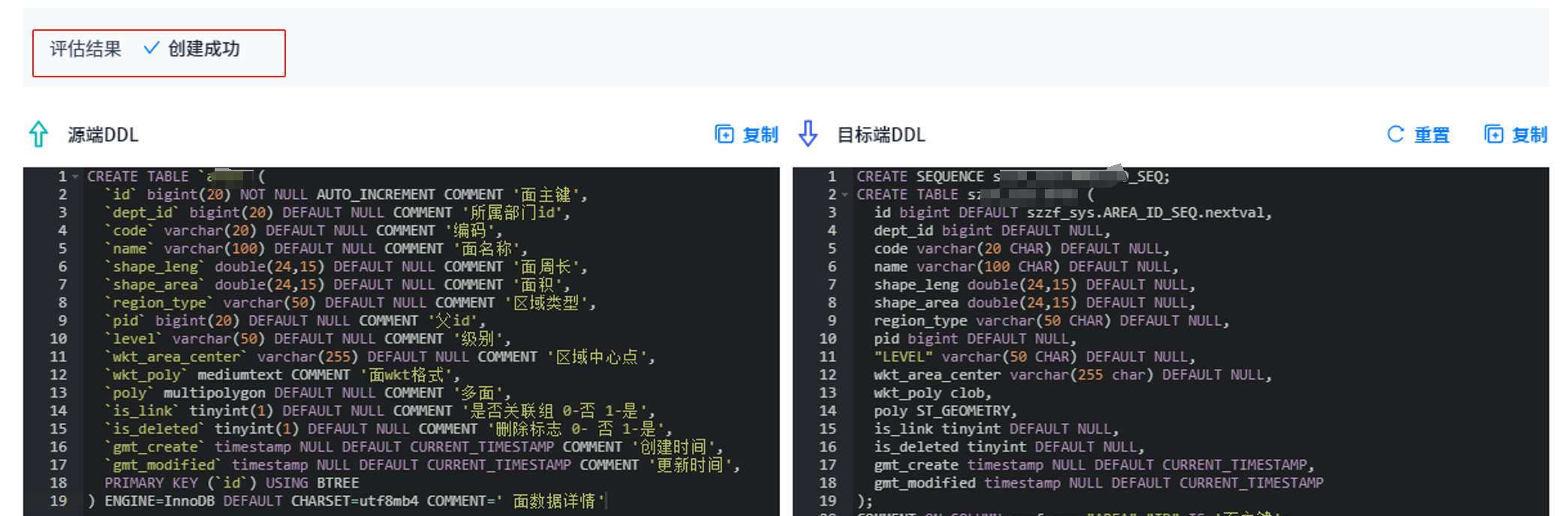Click target line gmt_create timestamp NULL DEFAULT
The height and width of the screenshot is (516, 1568).
pyautogui.click(x=1094, y=465)
